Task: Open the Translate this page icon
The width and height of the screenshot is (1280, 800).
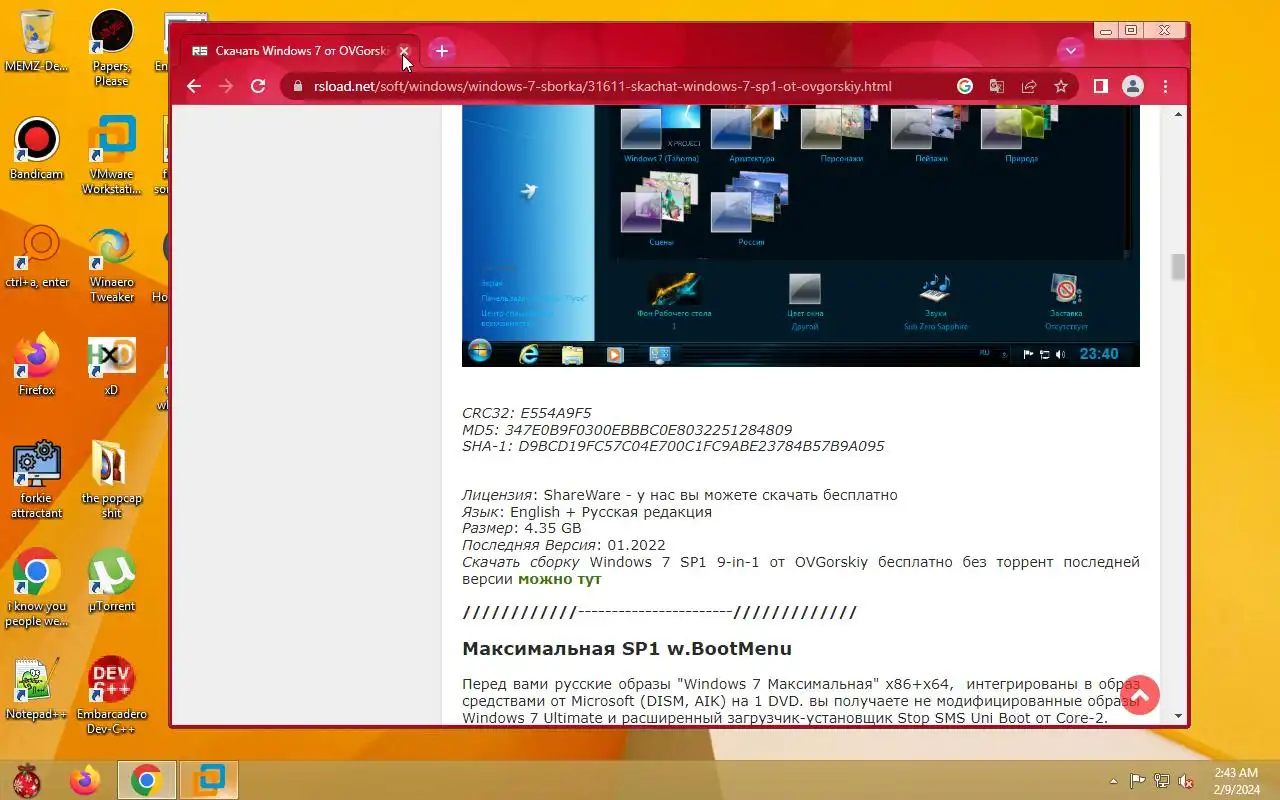Action: (997, 86)
